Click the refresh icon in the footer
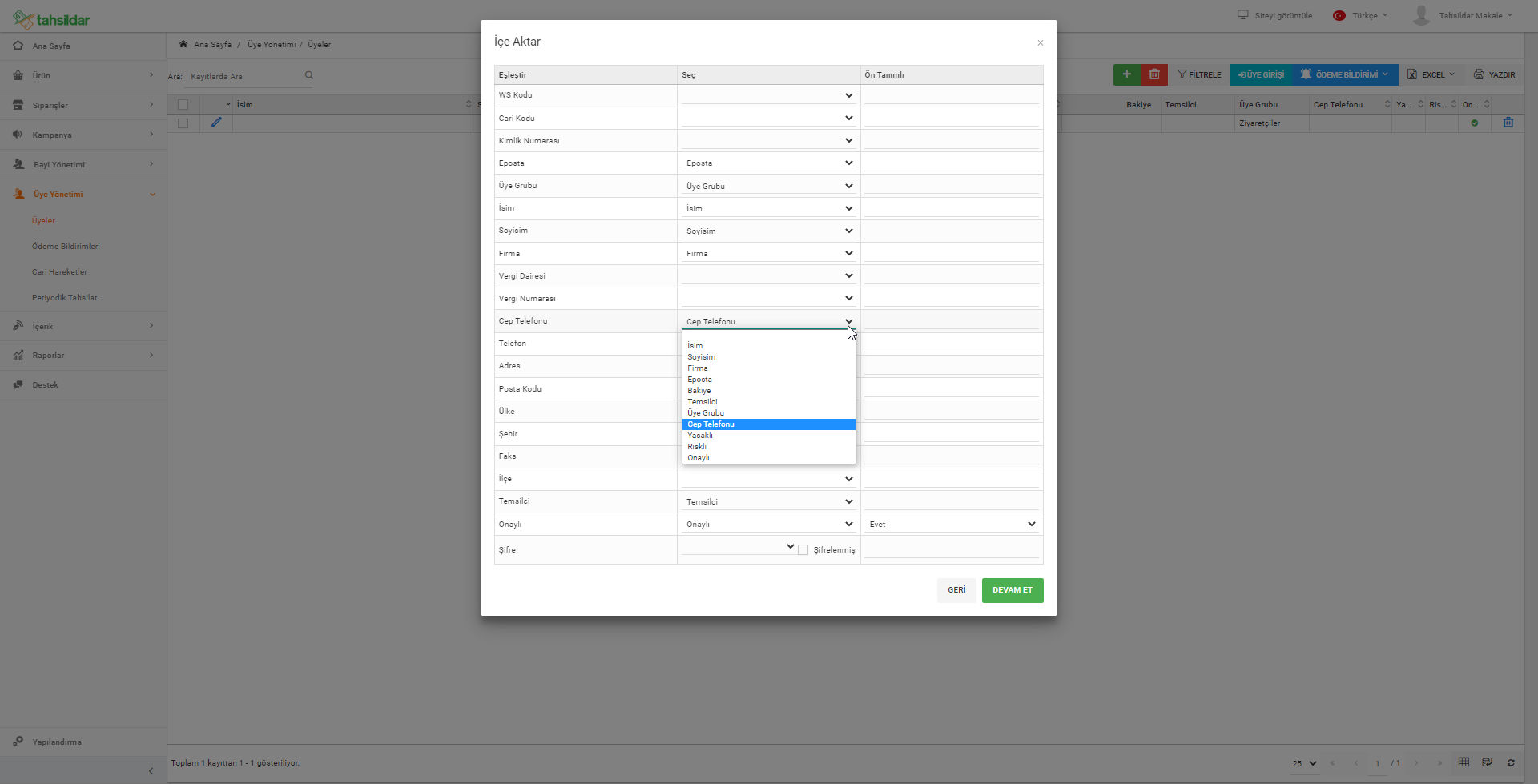This screenshot has height=784, width=1538. point(1511,762)
